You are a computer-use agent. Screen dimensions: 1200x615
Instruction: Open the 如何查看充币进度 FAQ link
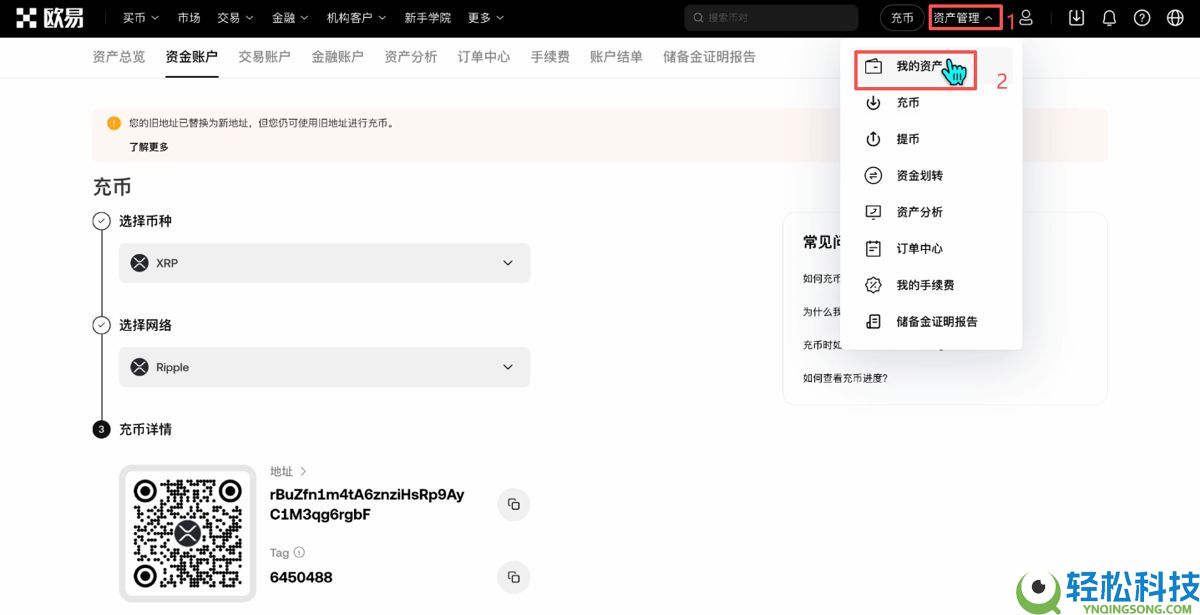pyautogui.click(x=847, y=378)
